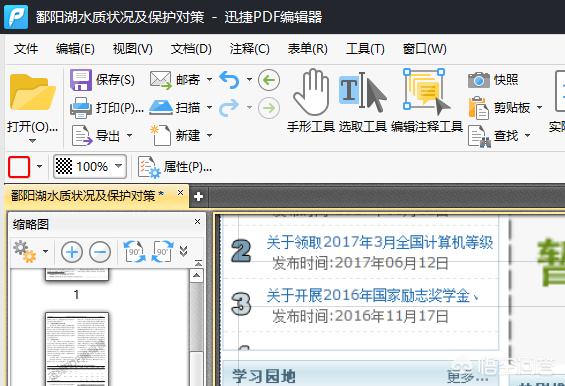
Task: Select the 手形工具 hand tool
Action: click(311, 101)
